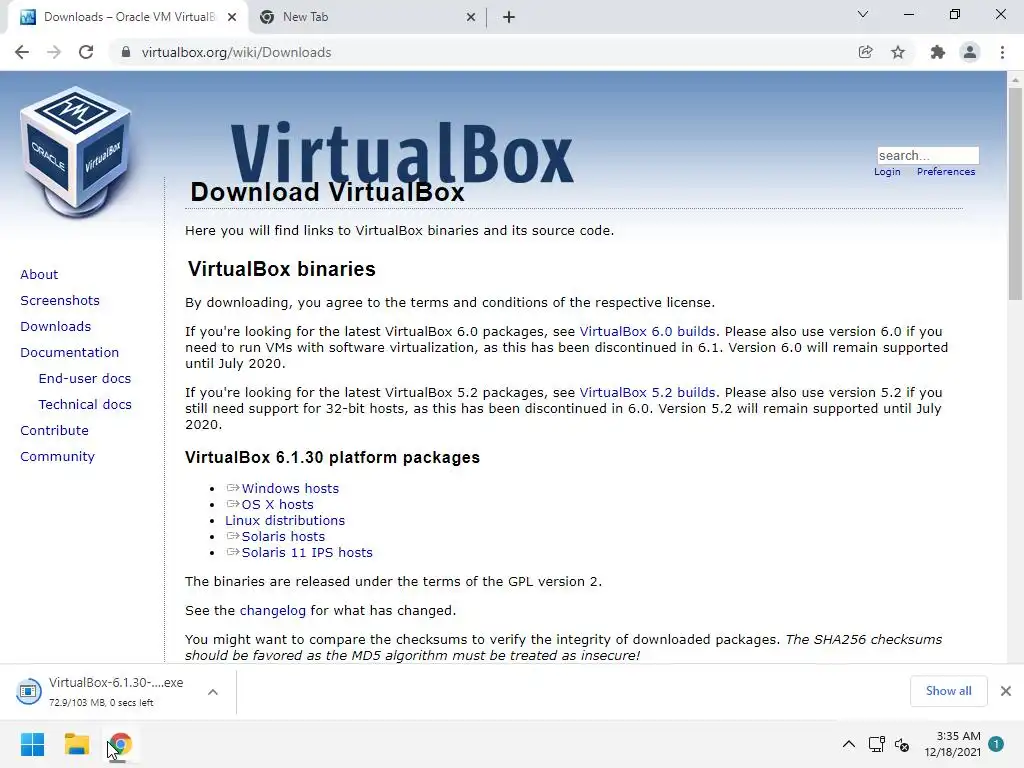Click the browser forward arrow
The height and width of the screenshot is (768, 1024).
pos(54,52)
